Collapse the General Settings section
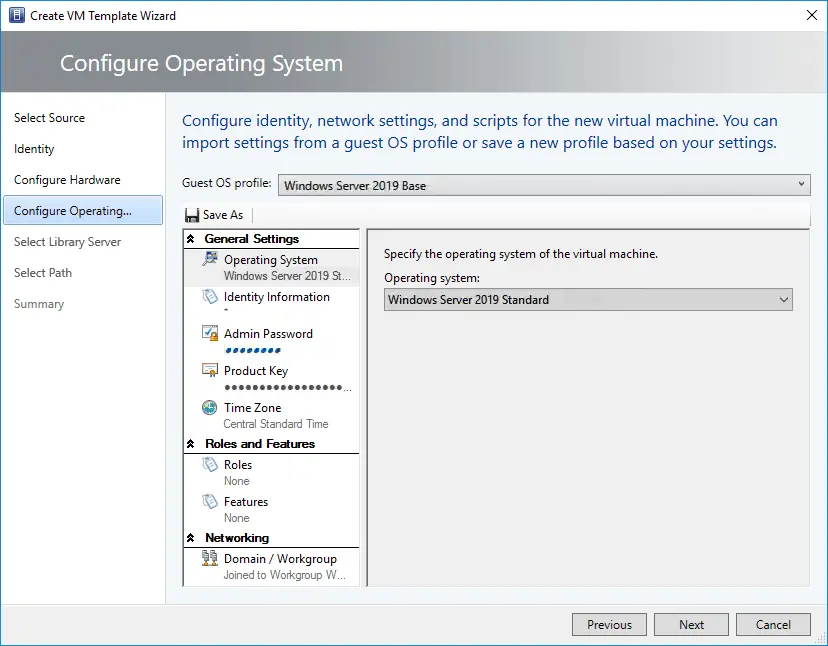This screenshot has height=646, width=828. tap(191, 239)
